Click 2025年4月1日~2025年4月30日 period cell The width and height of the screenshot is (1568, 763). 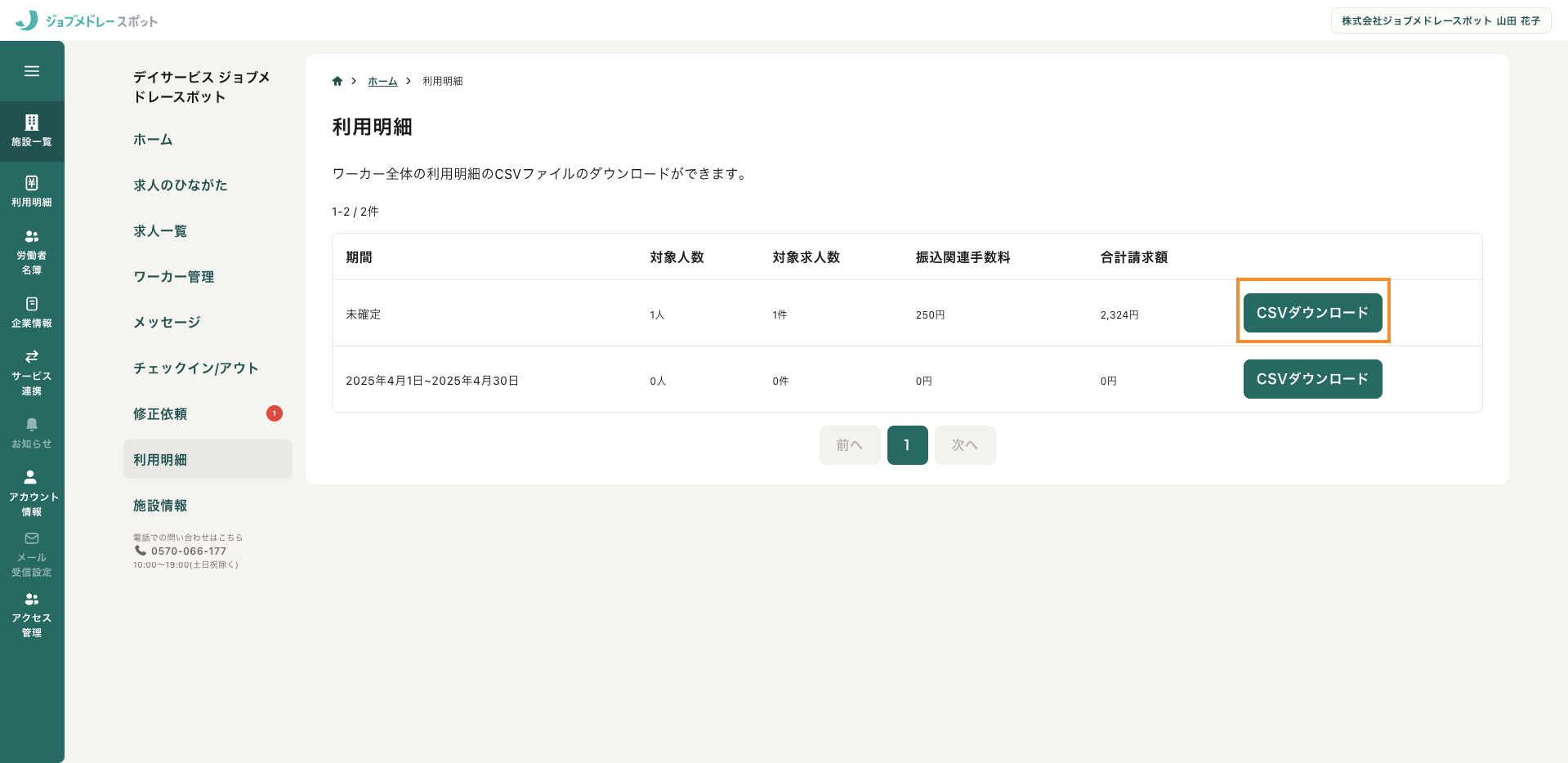[x=432, y=381]
